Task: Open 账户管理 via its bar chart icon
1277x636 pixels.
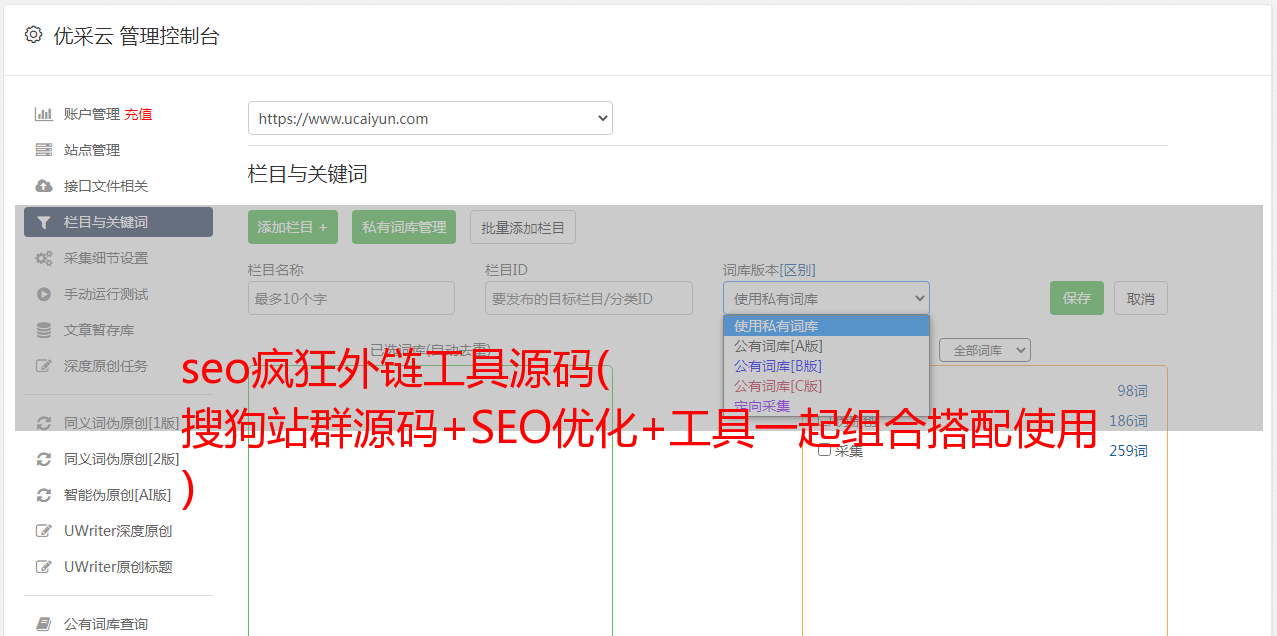Action: coord(43,114)
